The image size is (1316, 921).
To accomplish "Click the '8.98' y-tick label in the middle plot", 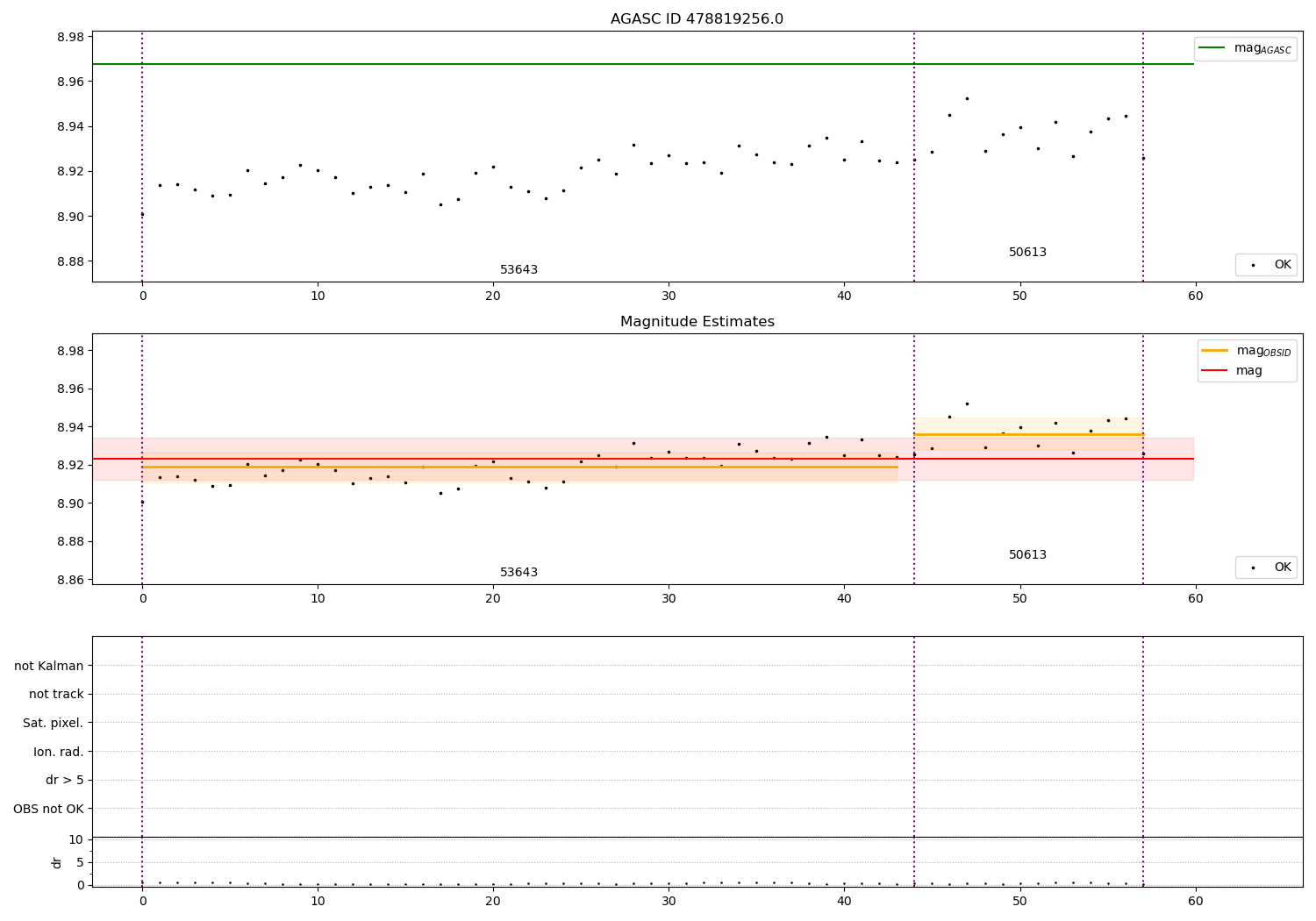I will [x=70, y=351].
